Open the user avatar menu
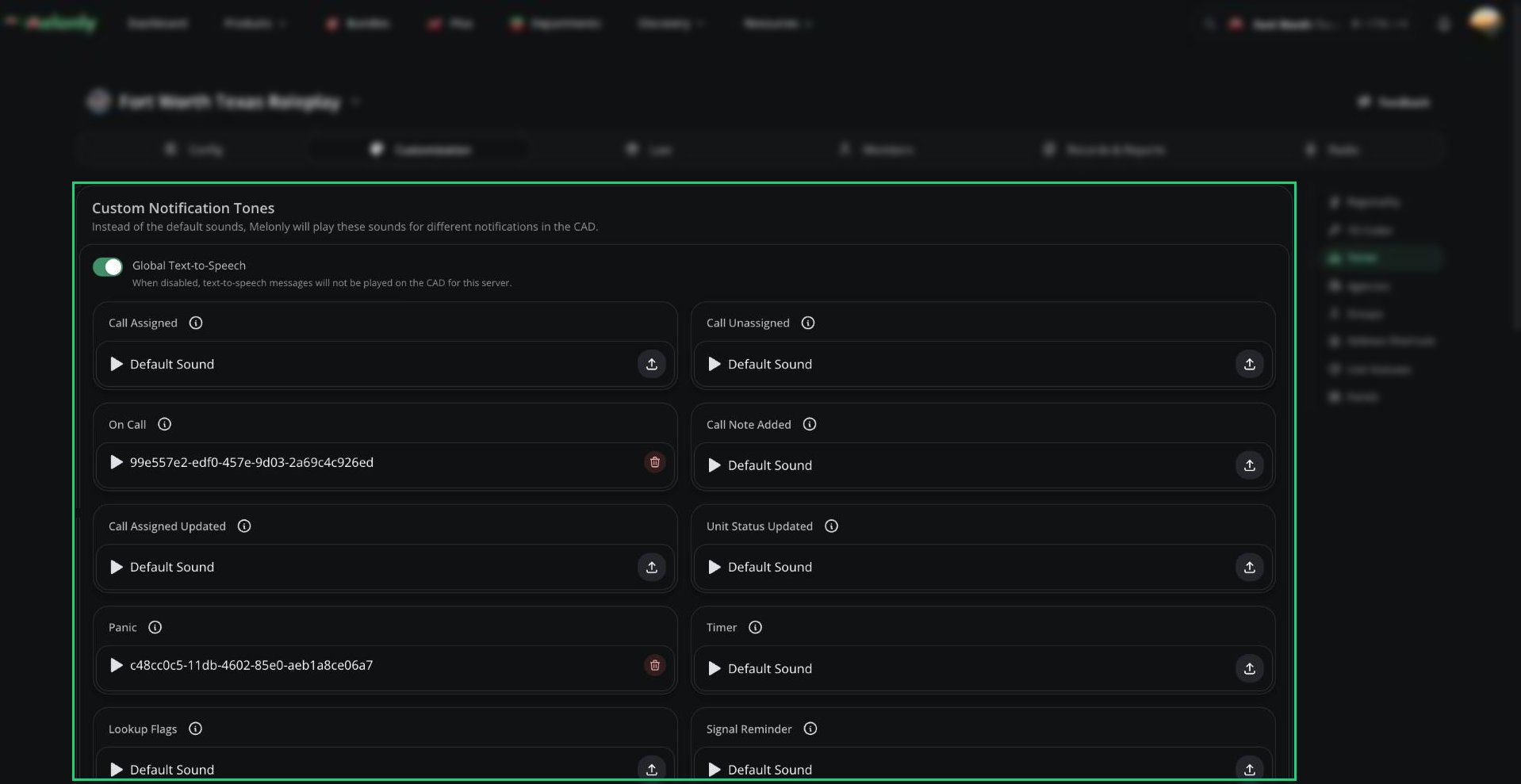1521x784 pixels. click(1485, 21)
